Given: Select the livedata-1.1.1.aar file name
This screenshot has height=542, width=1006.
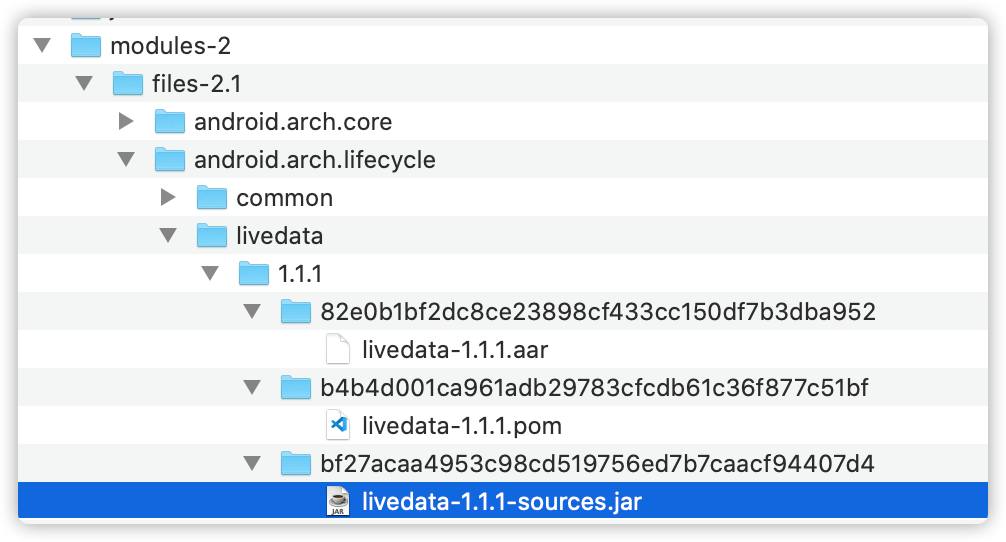Looking at the screenshot, I should [455, 349].
